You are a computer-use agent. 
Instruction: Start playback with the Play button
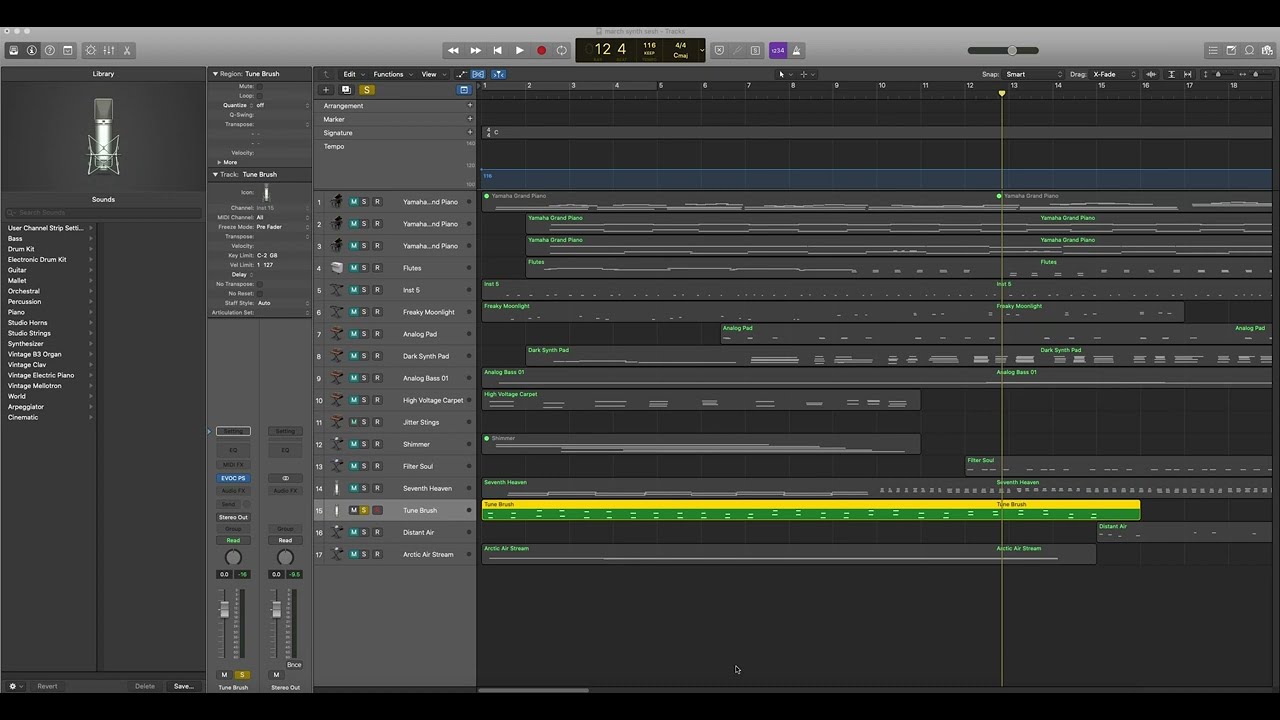coord(519,50)
